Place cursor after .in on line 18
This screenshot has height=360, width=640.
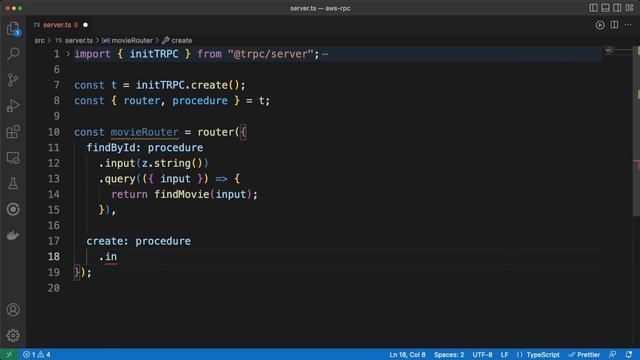click(118, 257)
